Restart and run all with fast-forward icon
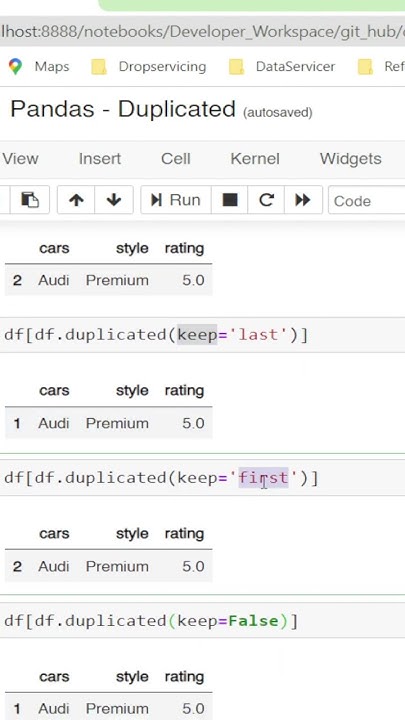This screenshot has width=405, height=720. (x=303, y=200)
